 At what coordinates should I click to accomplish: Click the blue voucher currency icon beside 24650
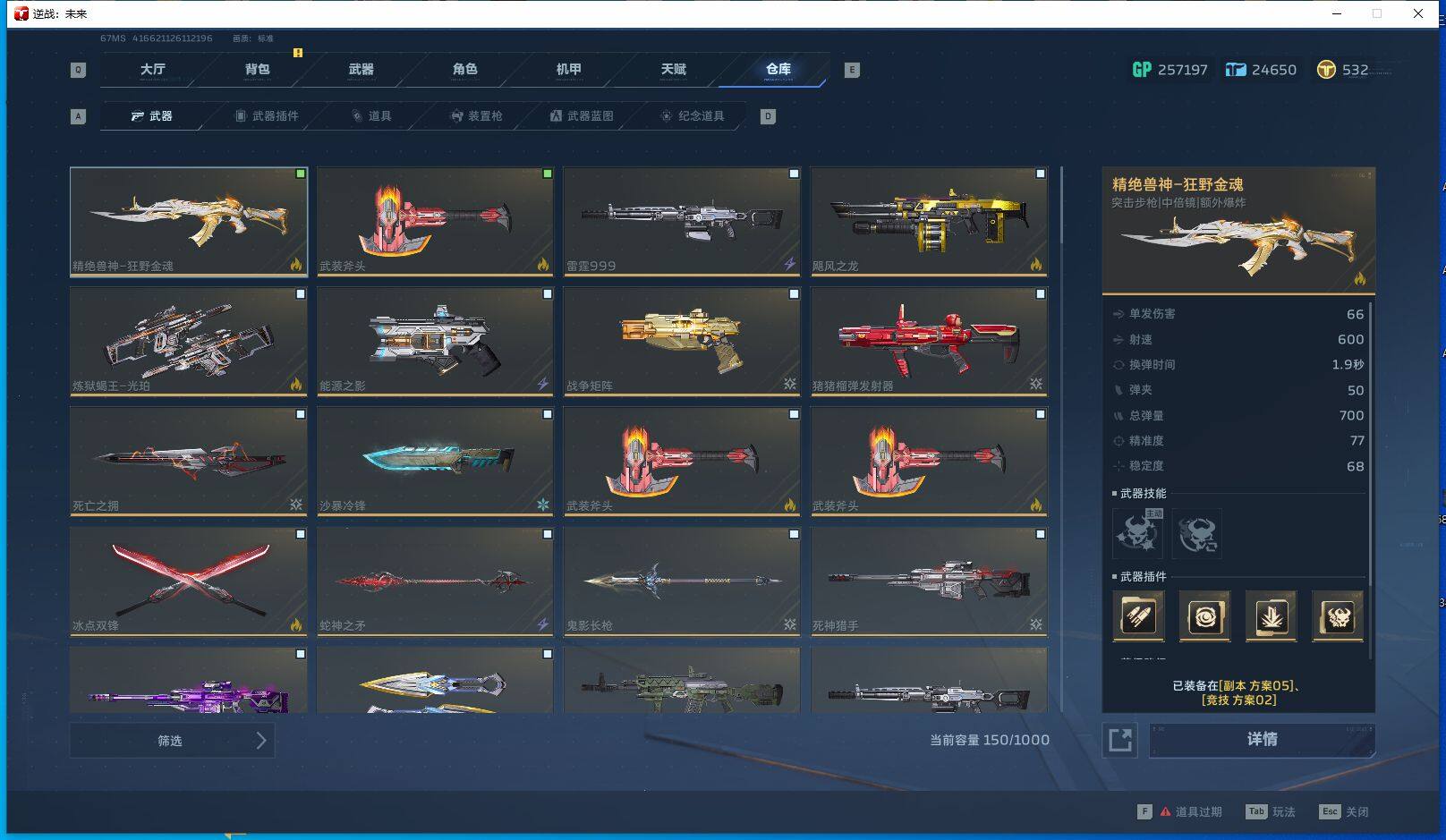tap(1235, 70)
